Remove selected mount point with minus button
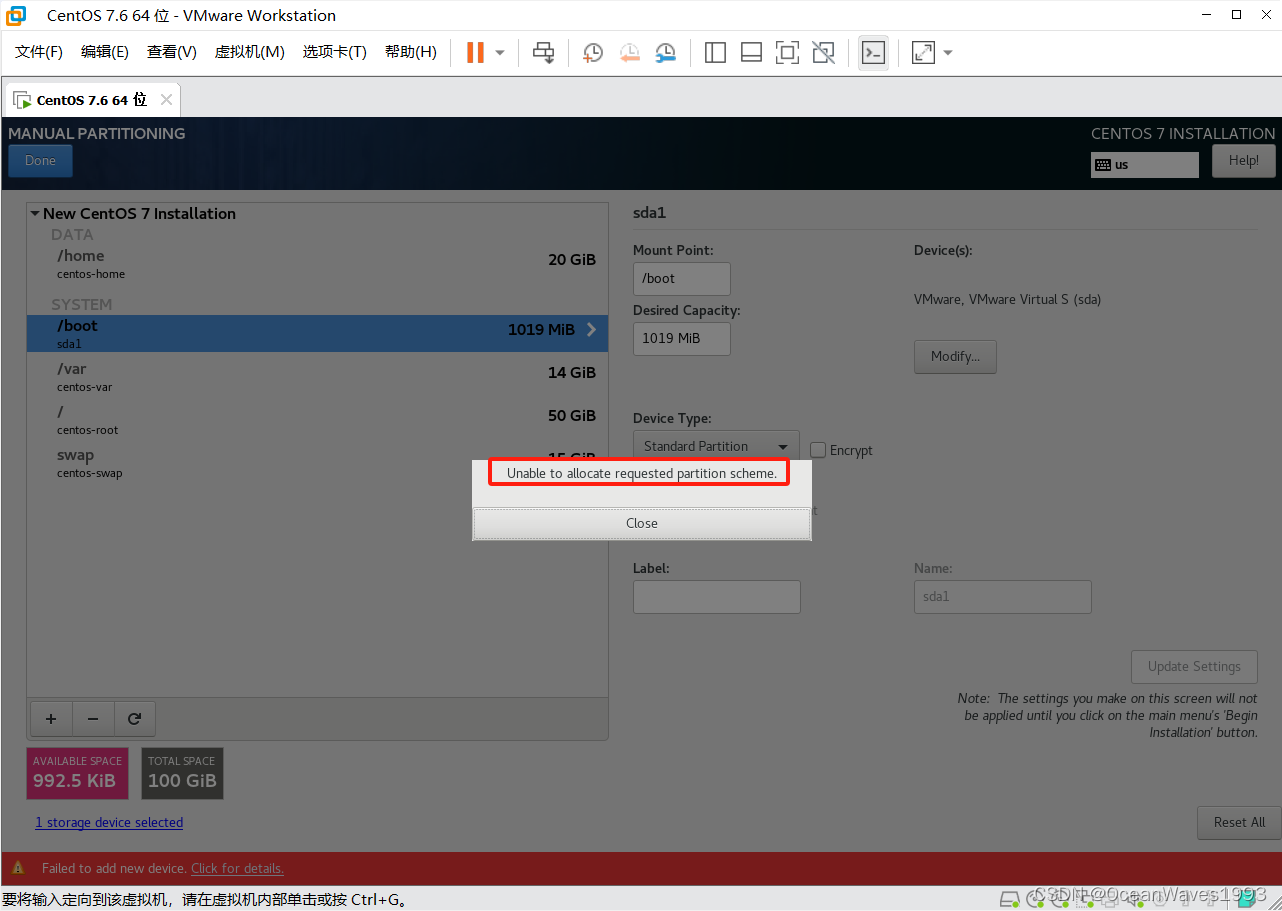Image resolution: width=1282 pixels, height=911 pixels. [93, 718]
